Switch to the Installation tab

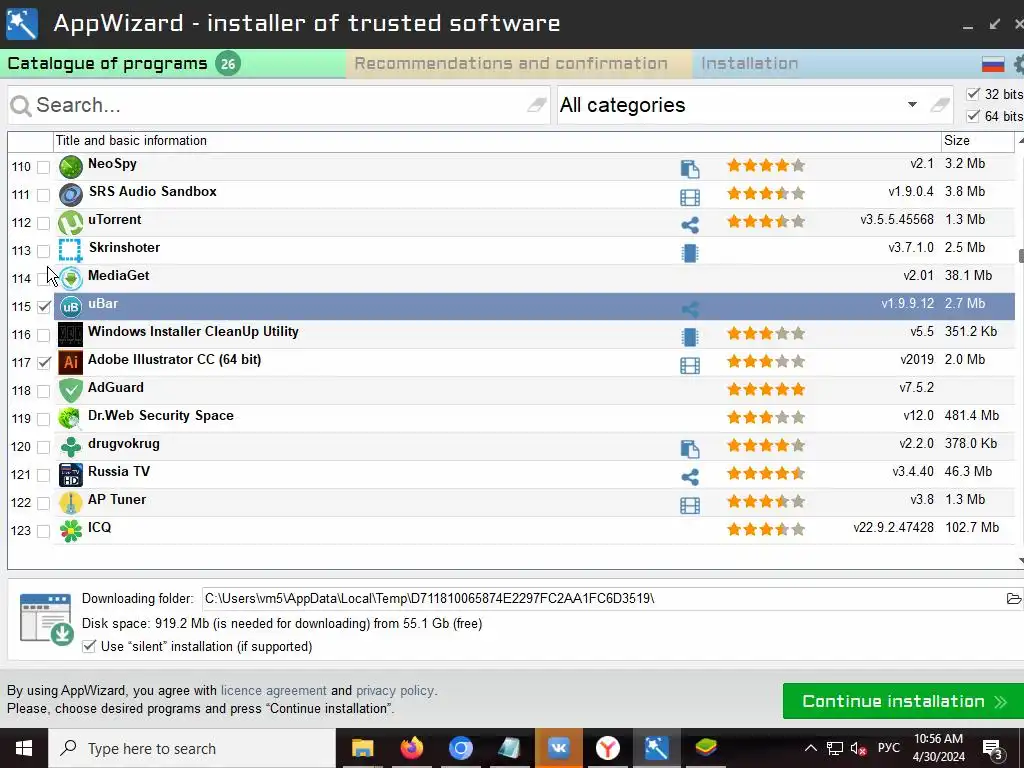pos(749,63)
